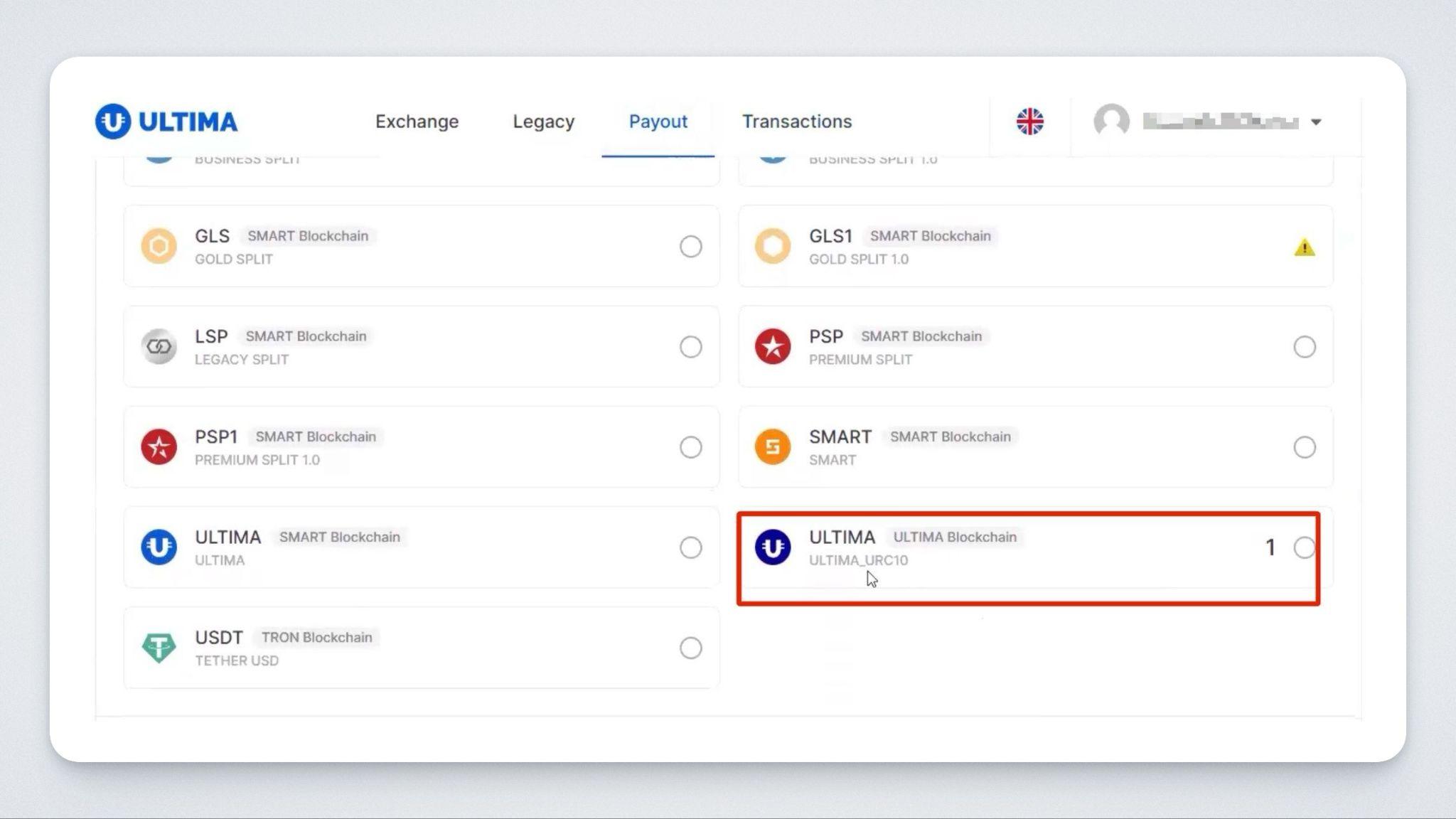The height and width of the screenshot is (819, 1456).
Task: Choose the SMART Blockchain ULTIMA row
Action: pyautogui.click(x=421, y=547)
